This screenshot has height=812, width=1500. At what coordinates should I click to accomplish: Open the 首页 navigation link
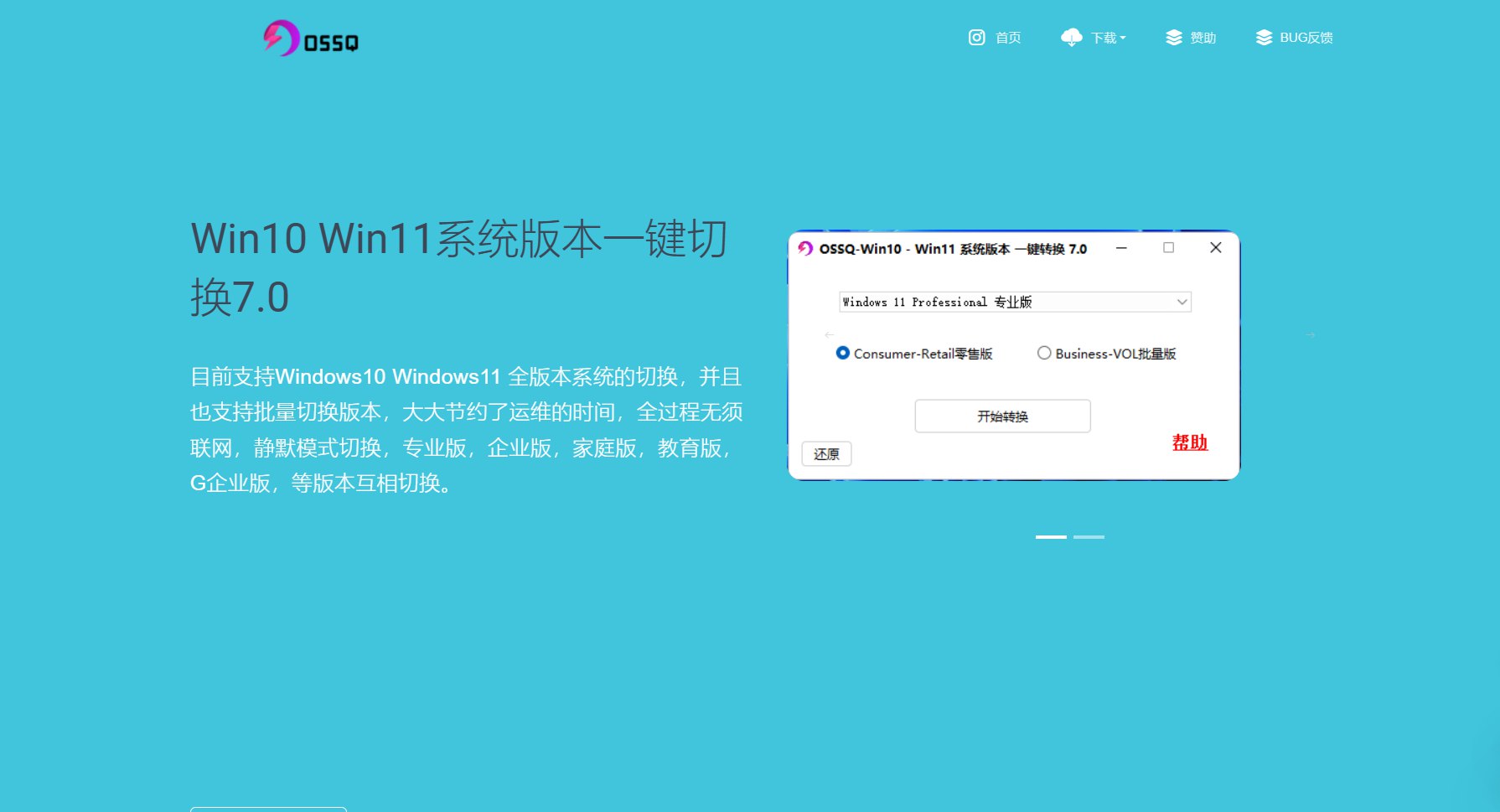point(1008,38)
